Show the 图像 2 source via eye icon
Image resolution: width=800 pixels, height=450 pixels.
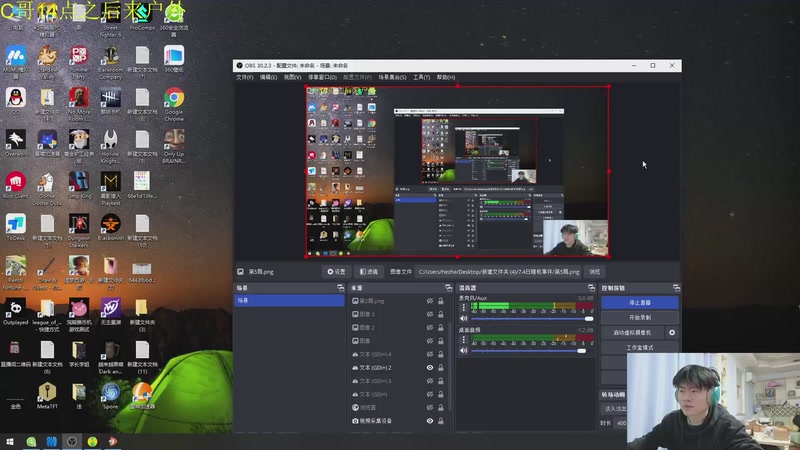pyautogui.click(x=430, y=328)
